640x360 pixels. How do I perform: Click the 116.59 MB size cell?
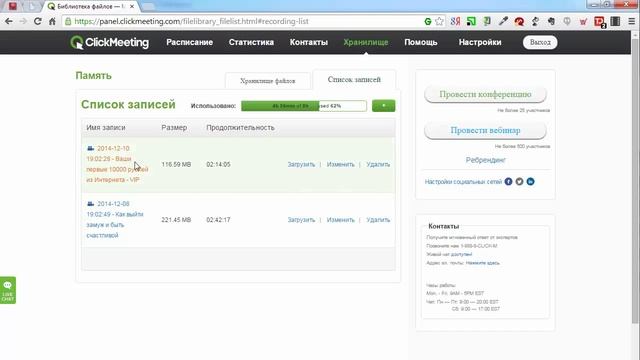(176, 164)
